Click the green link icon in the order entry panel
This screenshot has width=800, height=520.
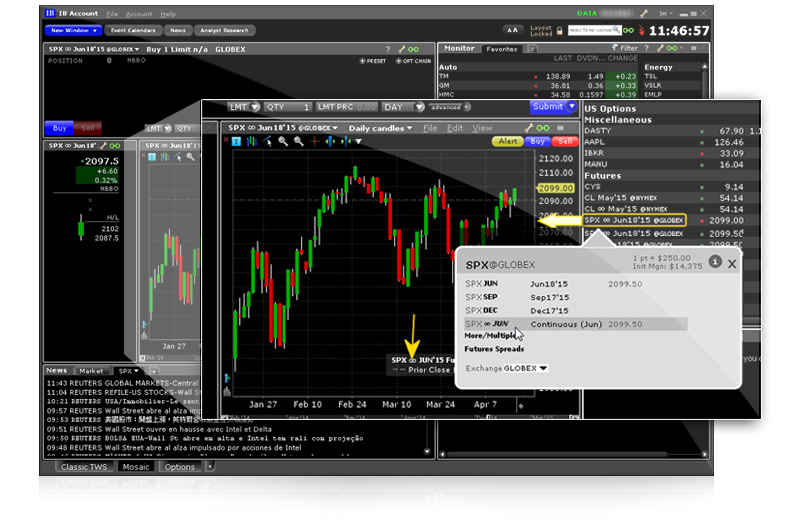pos(413,49)
